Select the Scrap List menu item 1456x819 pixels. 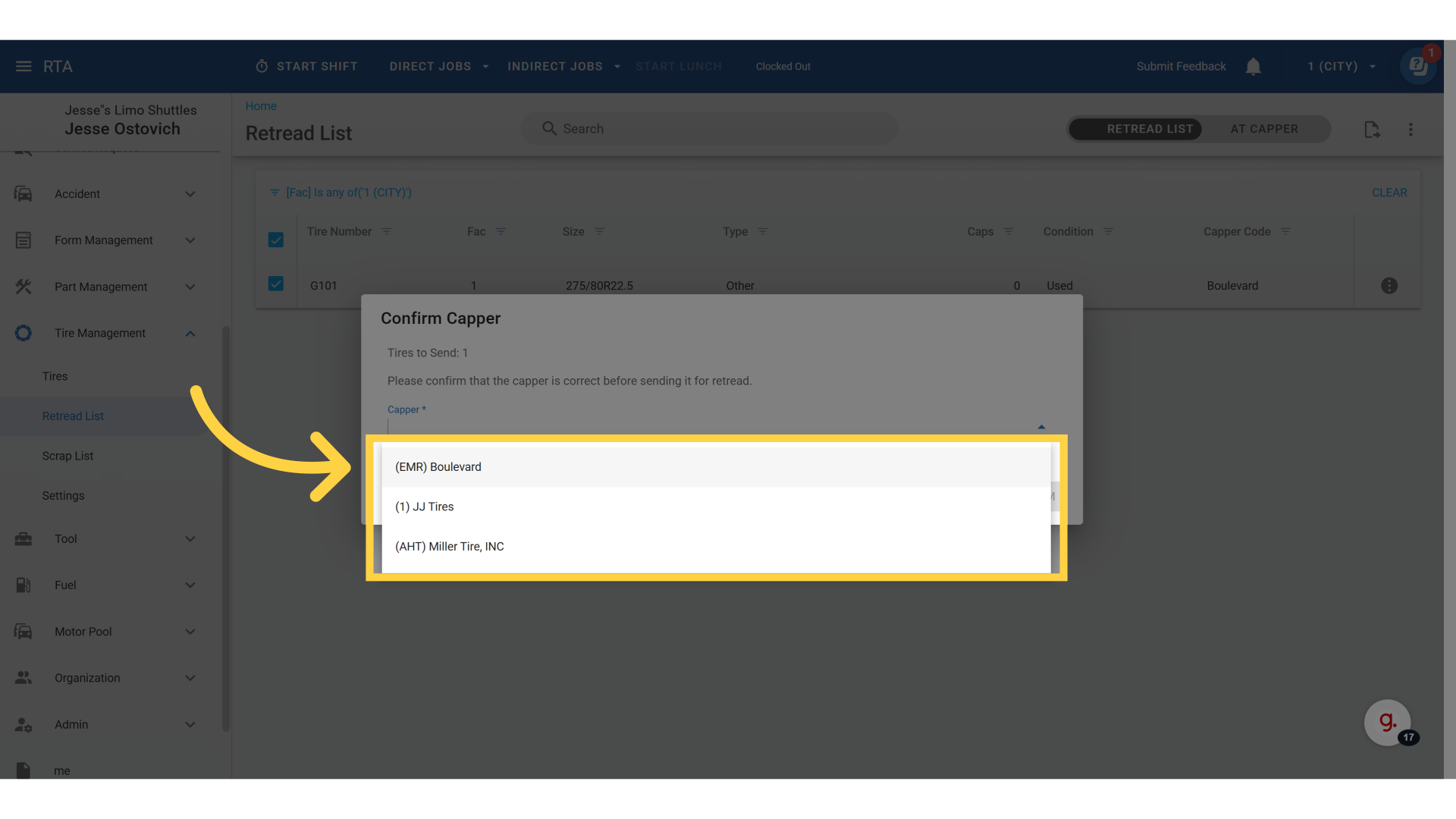click(x=67, y=456)
